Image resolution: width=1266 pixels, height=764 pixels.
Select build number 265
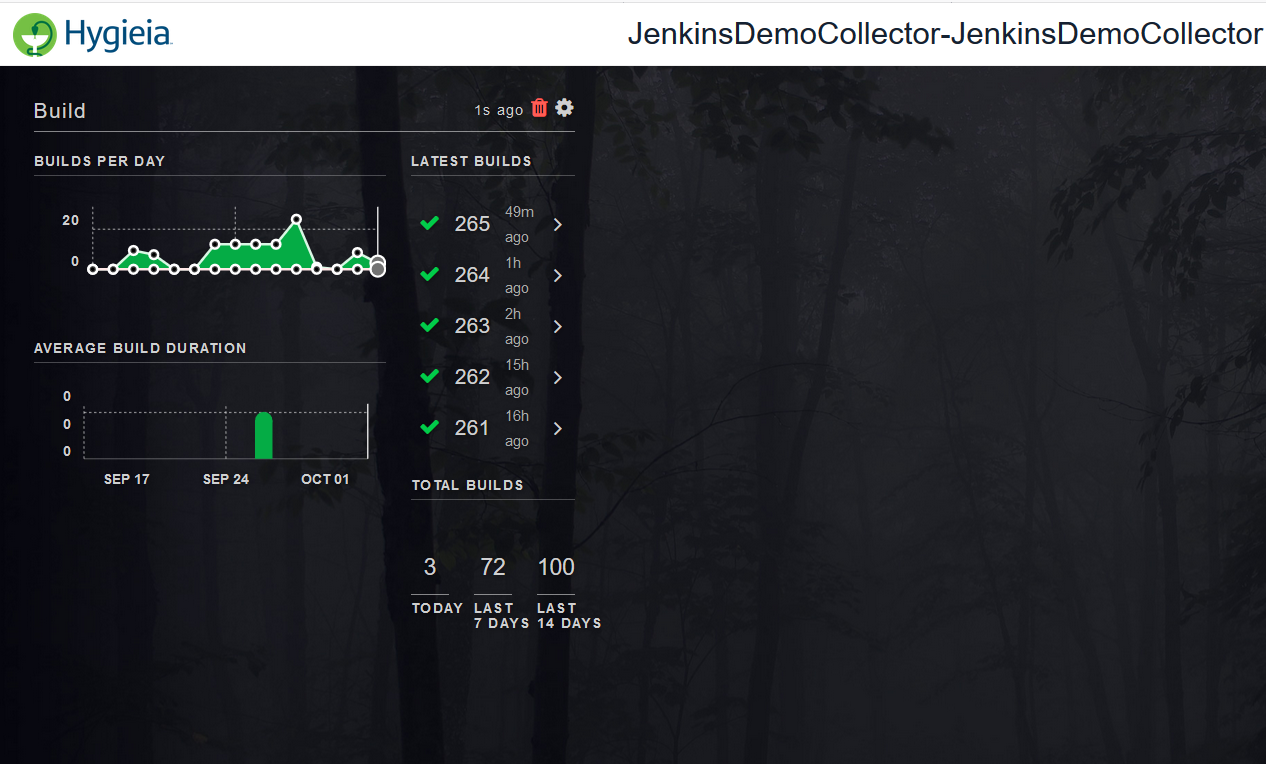tap(472, 224)
